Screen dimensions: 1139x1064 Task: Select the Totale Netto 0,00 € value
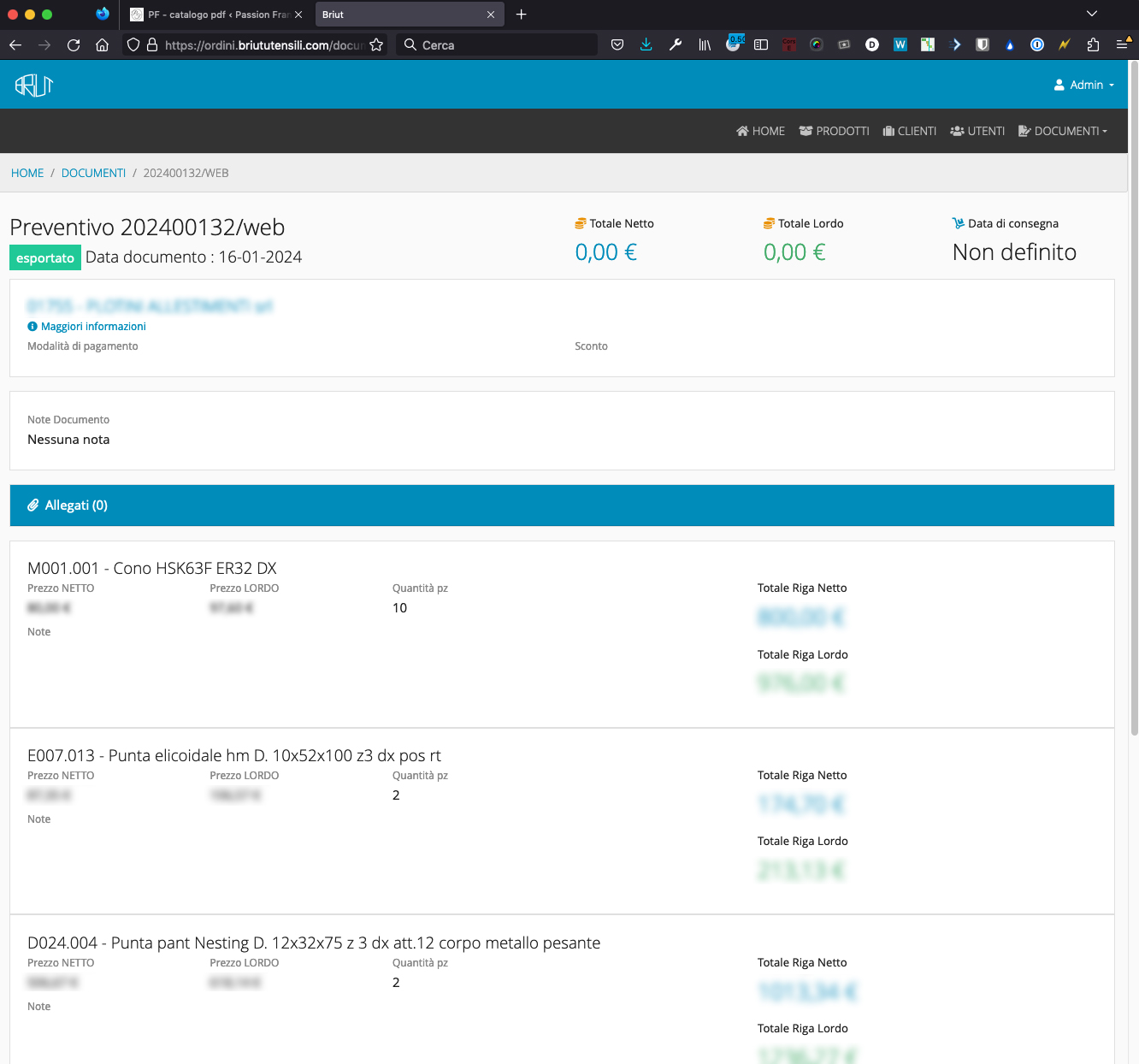pyautogui.click(x=605, y=252)
